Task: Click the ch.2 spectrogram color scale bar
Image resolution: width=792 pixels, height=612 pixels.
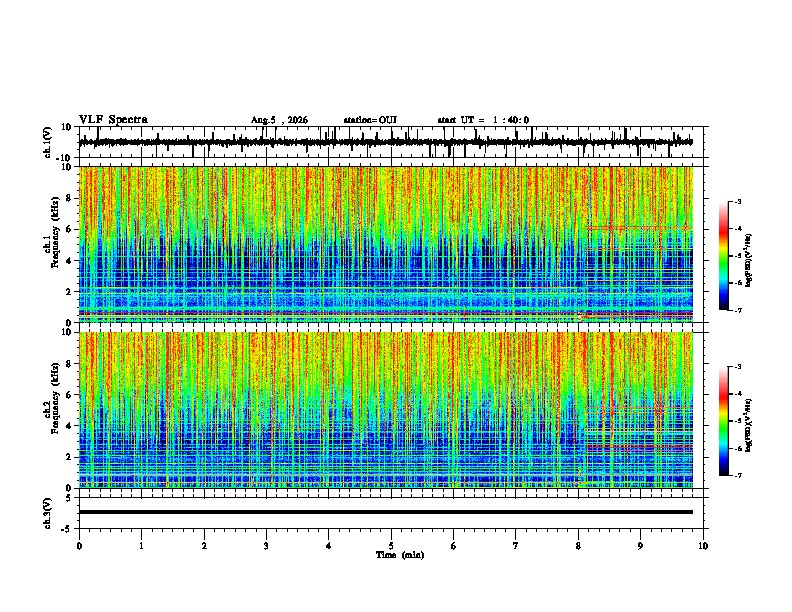Action: pyautogui.click(x=723, y=421)
